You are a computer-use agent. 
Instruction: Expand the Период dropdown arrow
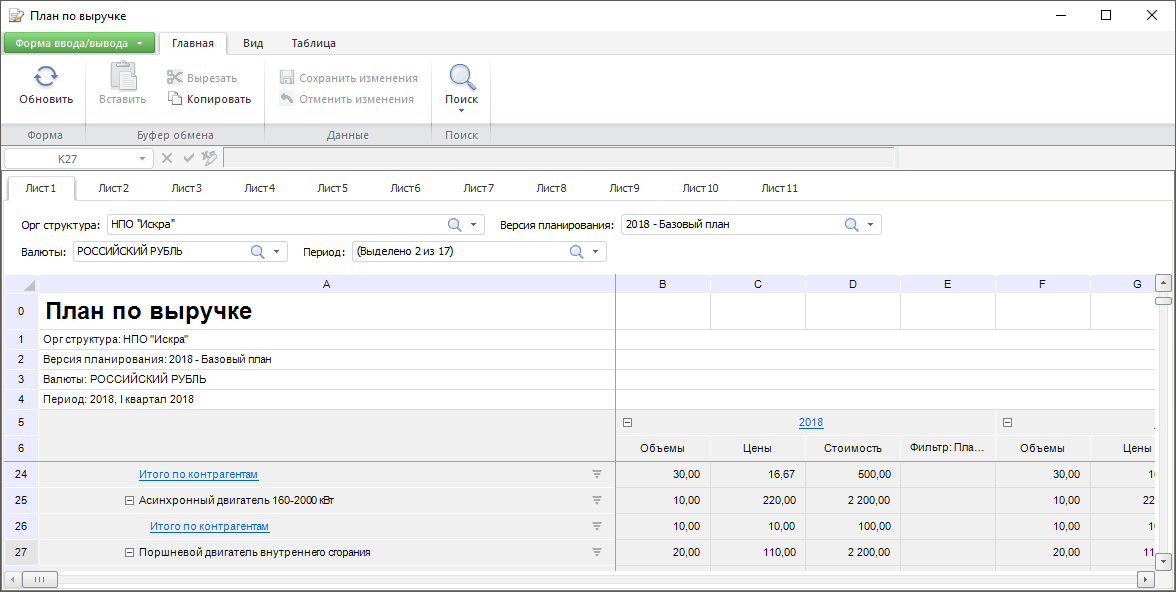click(x=596, y=252)
